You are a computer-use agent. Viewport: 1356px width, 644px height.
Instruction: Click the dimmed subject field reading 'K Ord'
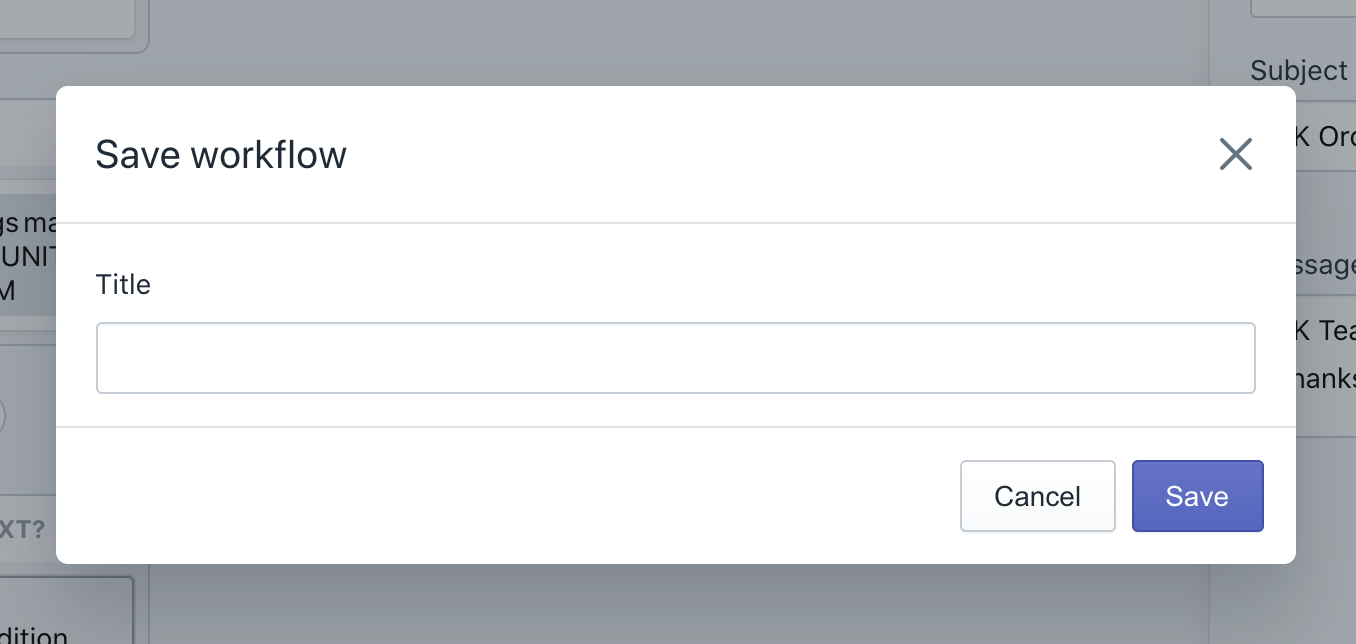(1326, 136)
